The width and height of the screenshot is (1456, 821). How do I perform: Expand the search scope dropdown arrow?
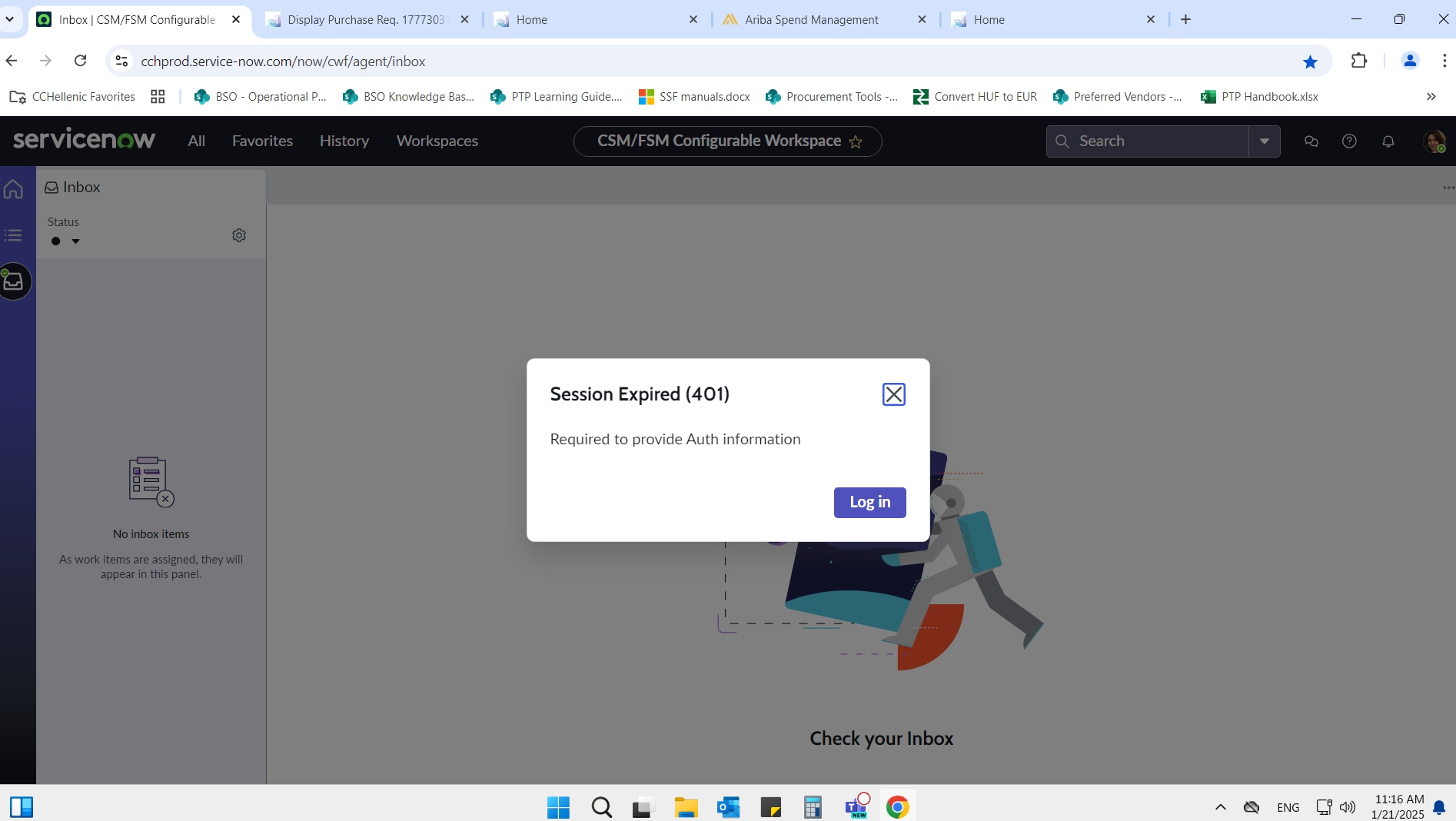click(x=1265, y=141)
